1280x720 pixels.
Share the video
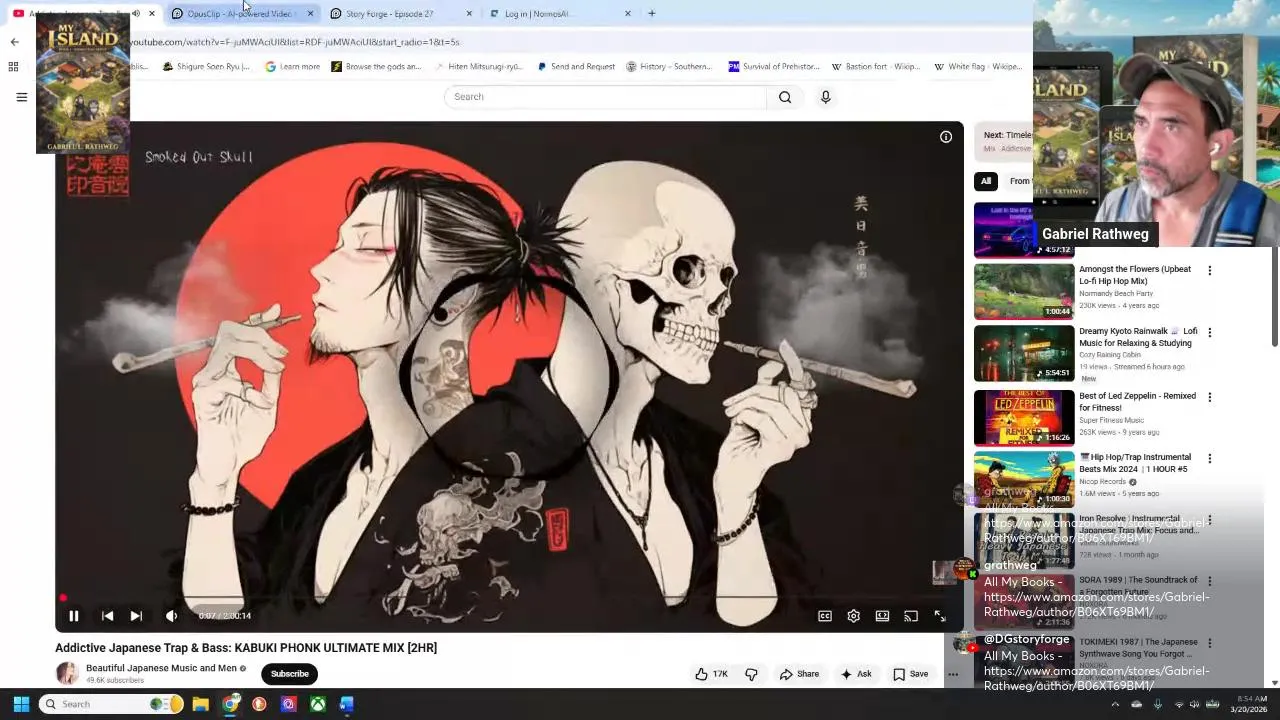pos(799,674)
